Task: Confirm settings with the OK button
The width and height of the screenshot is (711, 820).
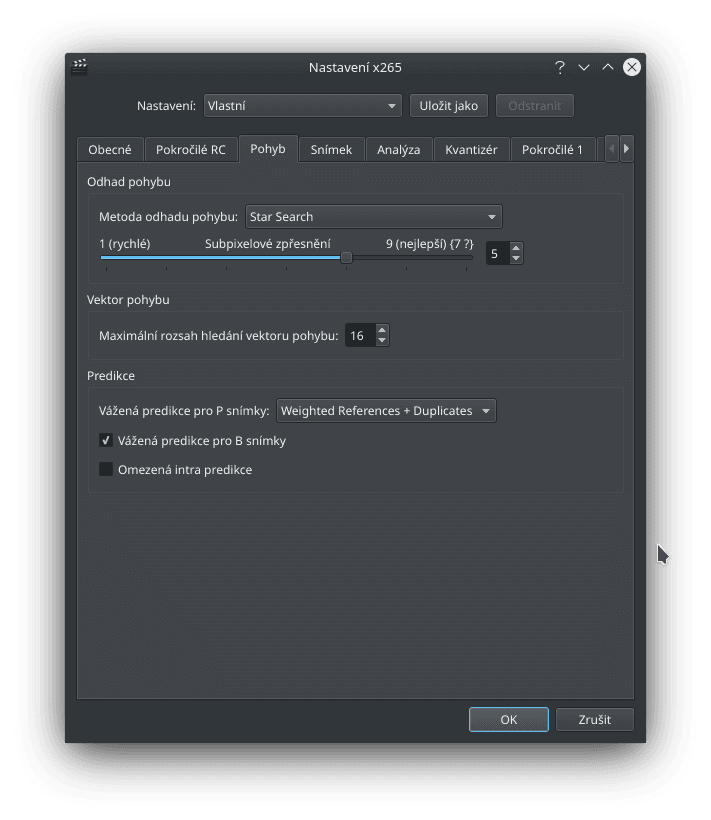Action: coord(509,720)
